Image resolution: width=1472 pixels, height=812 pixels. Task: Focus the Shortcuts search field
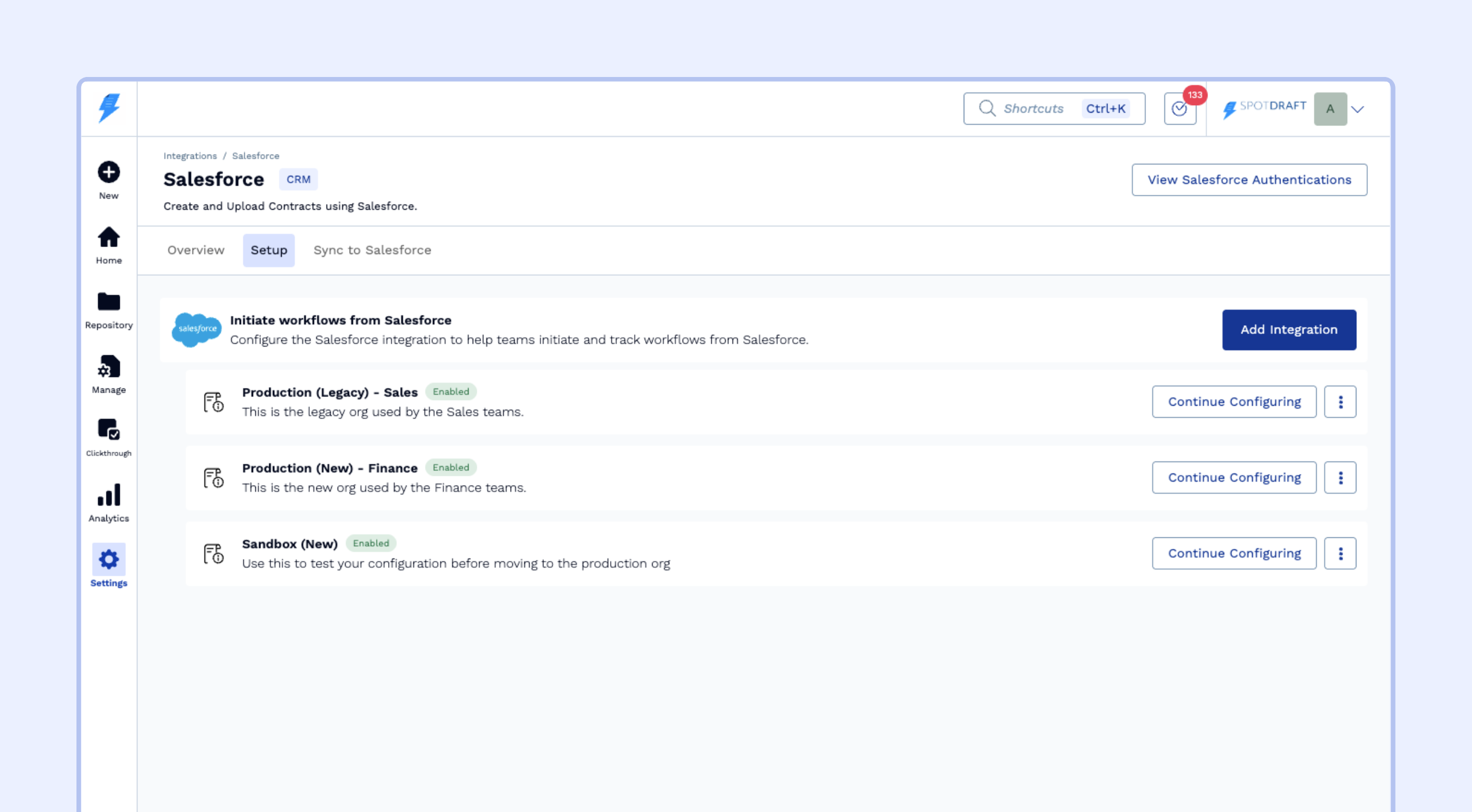(1054, 109)
